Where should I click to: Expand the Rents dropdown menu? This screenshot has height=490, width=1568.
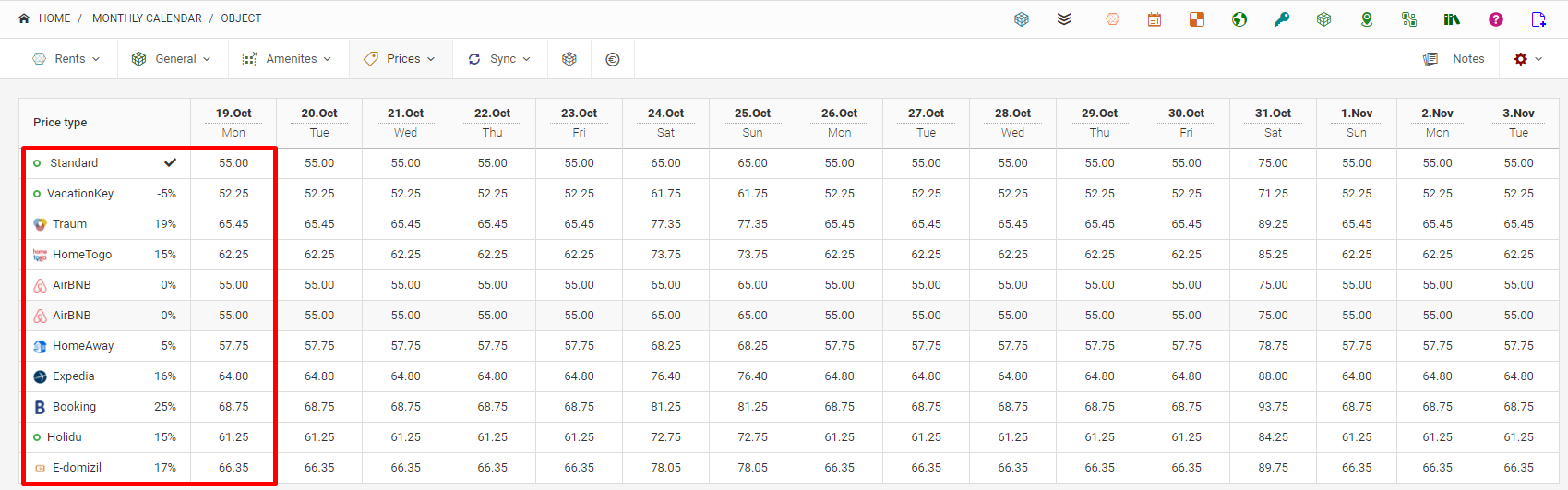coord(66,59)
